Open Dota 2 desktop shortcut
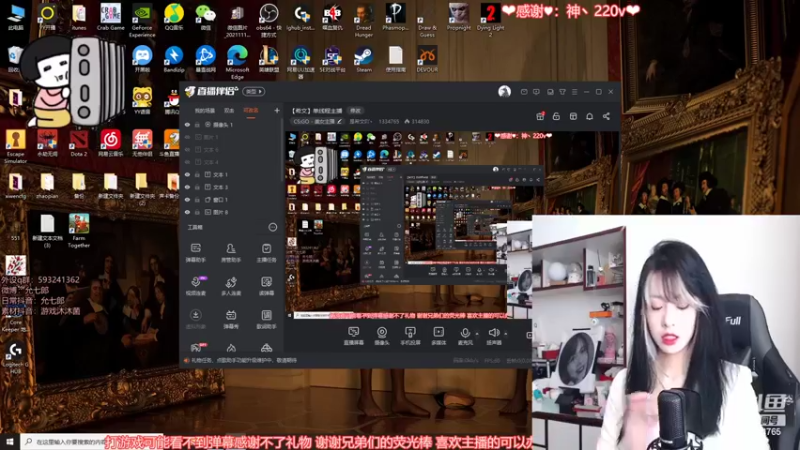 (79, 143)
